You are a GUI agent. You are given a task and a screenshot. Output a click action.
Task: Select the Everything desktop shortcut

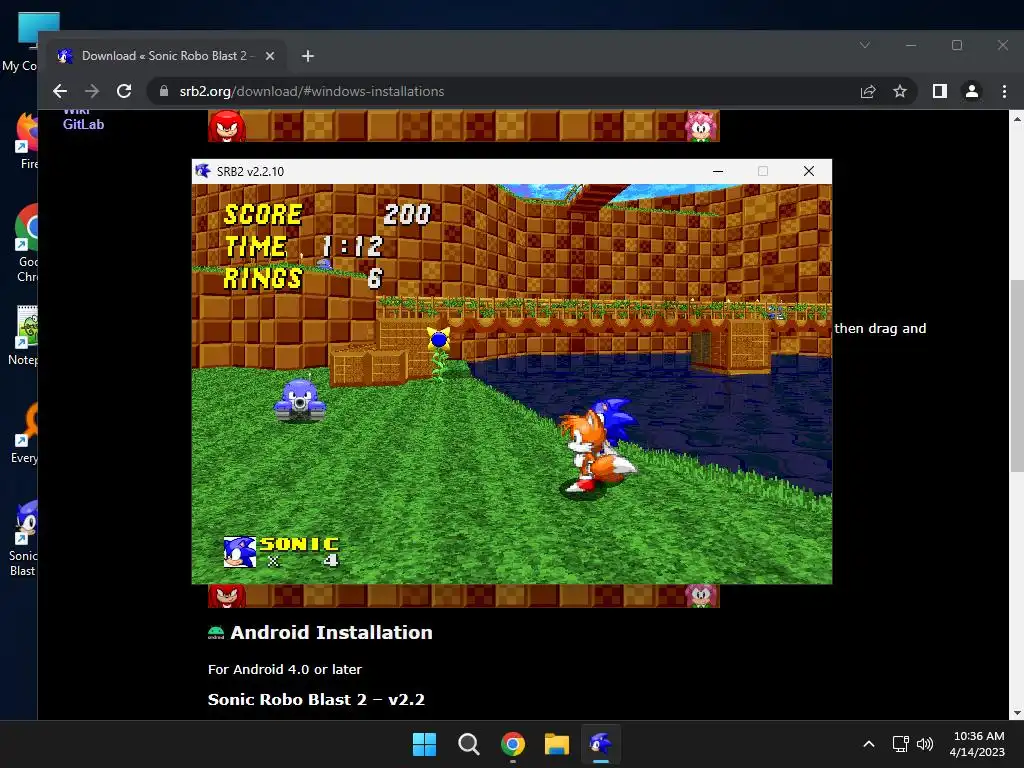[x=26, y=432]
